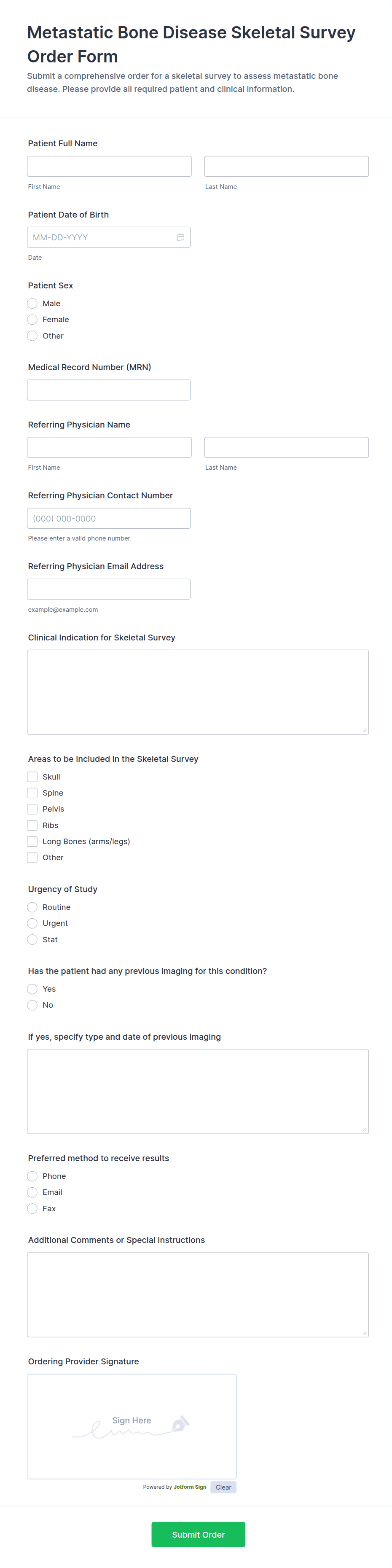Click the Clinical Indication text area
The height and width of the screenshot is (1568, 392).
tap(197, 691)
